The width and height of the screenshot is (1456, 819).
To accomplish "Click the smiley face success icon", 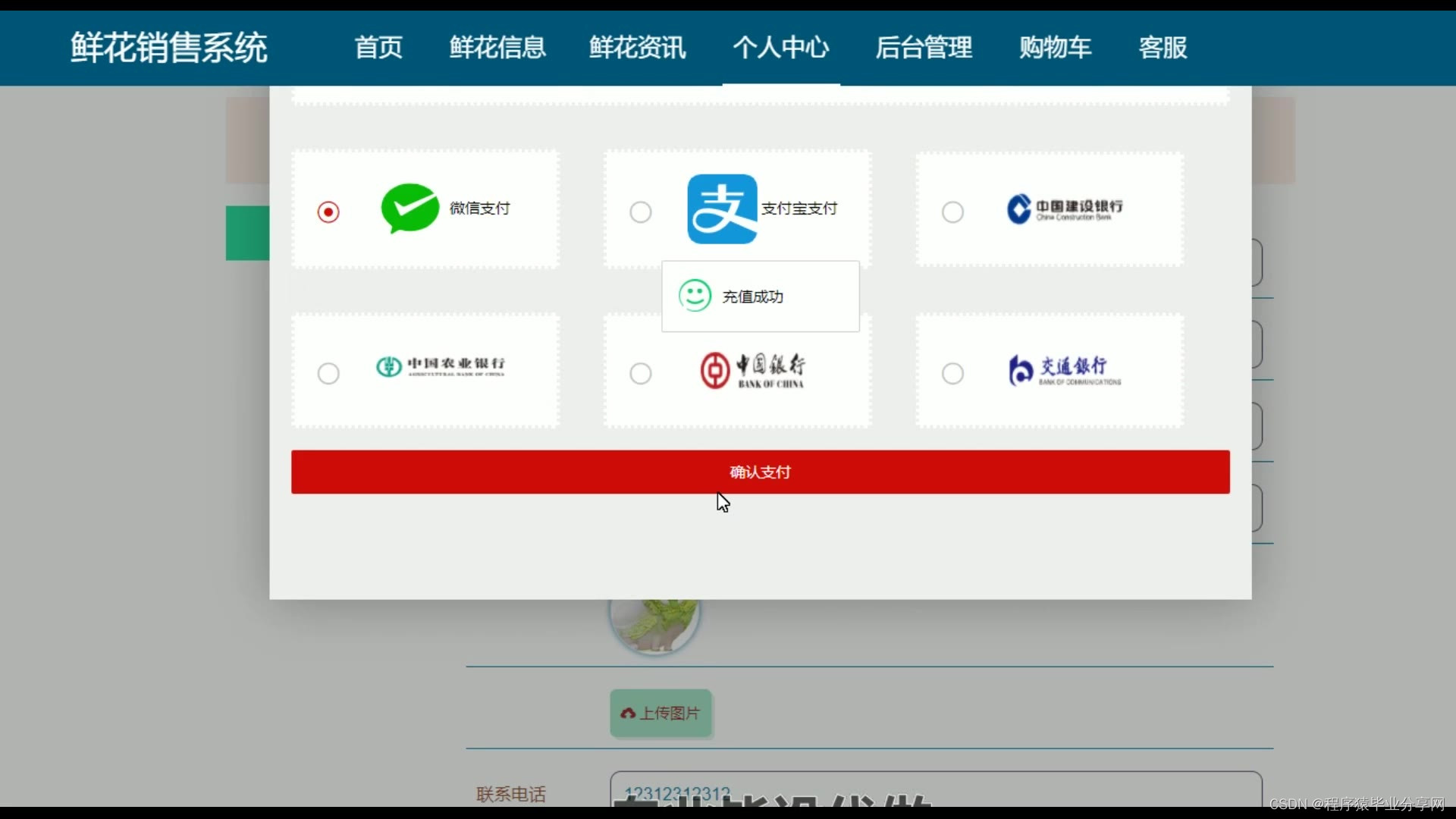I will [x=695, y=296].
